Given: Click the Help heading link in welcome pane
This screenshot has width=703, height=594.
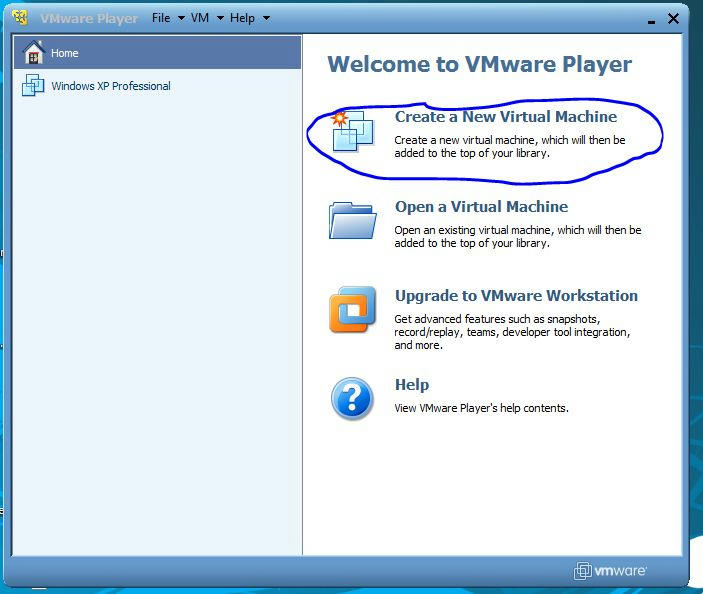Looking at the screenshot, I should pos(412,385).
